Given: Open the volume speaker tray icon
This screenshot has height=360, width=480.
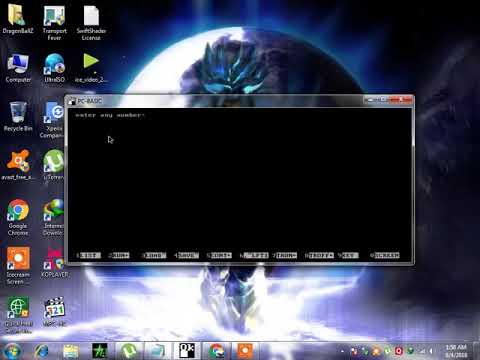Looking at the screenshot, I should click(x=431, y=351).
